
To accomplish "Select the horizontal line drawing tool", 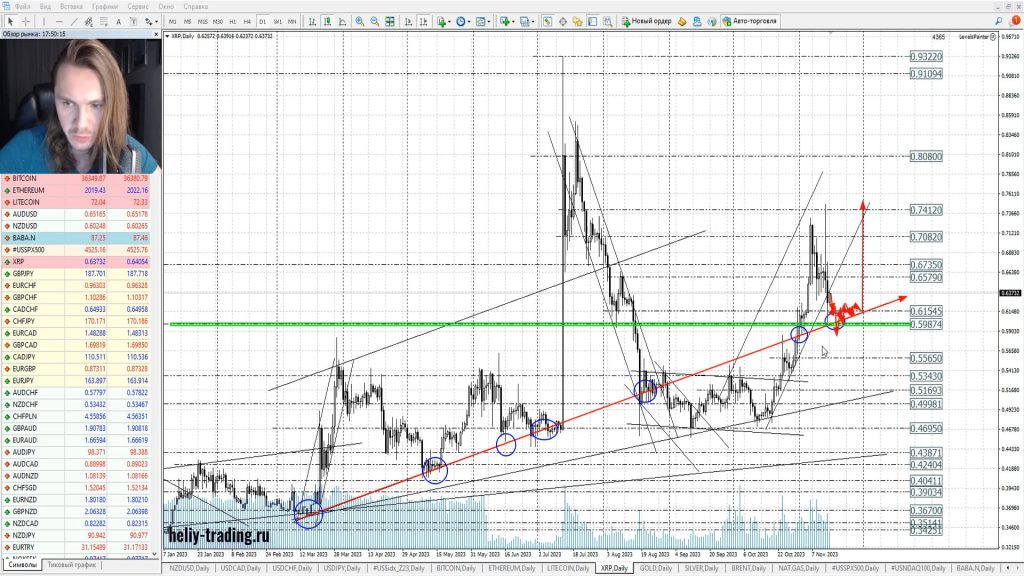I will pos(61,21).
